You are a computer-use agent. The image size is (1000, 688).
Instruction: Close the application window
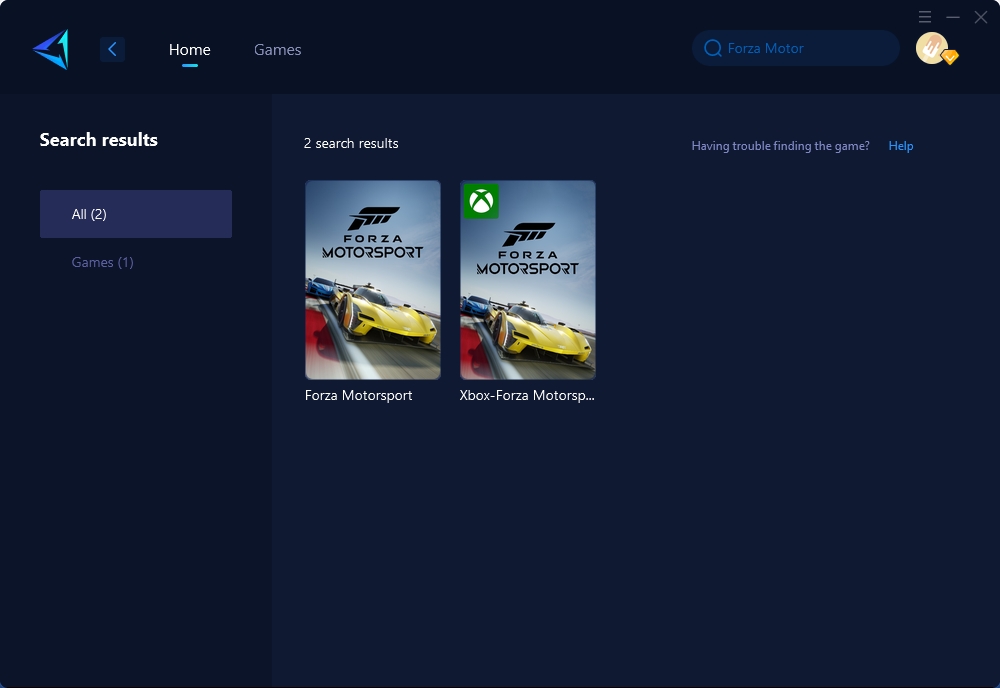pos(981,17)
